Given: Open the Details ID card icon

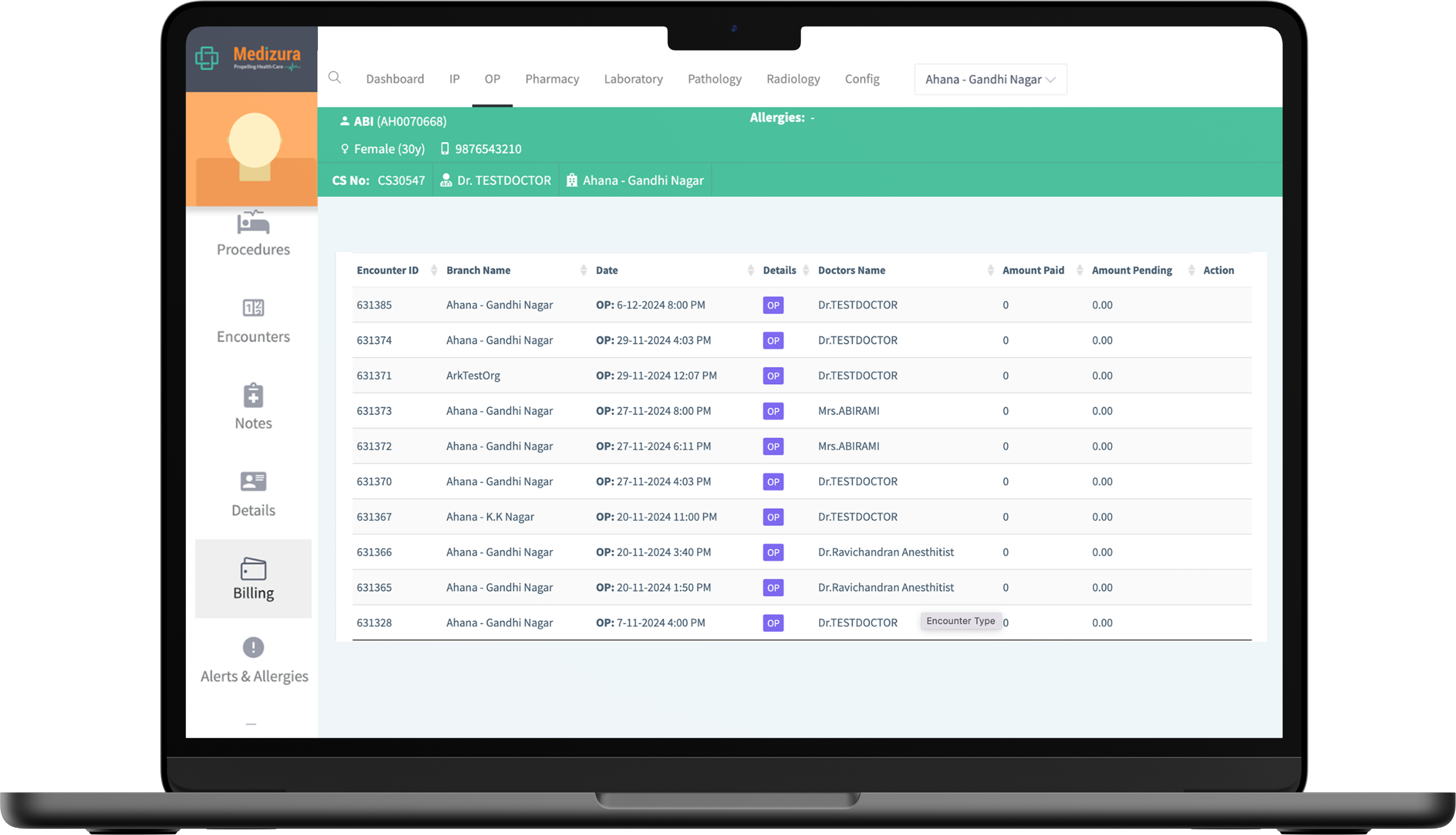Looking at the screenshot, I should coord(252,482).
